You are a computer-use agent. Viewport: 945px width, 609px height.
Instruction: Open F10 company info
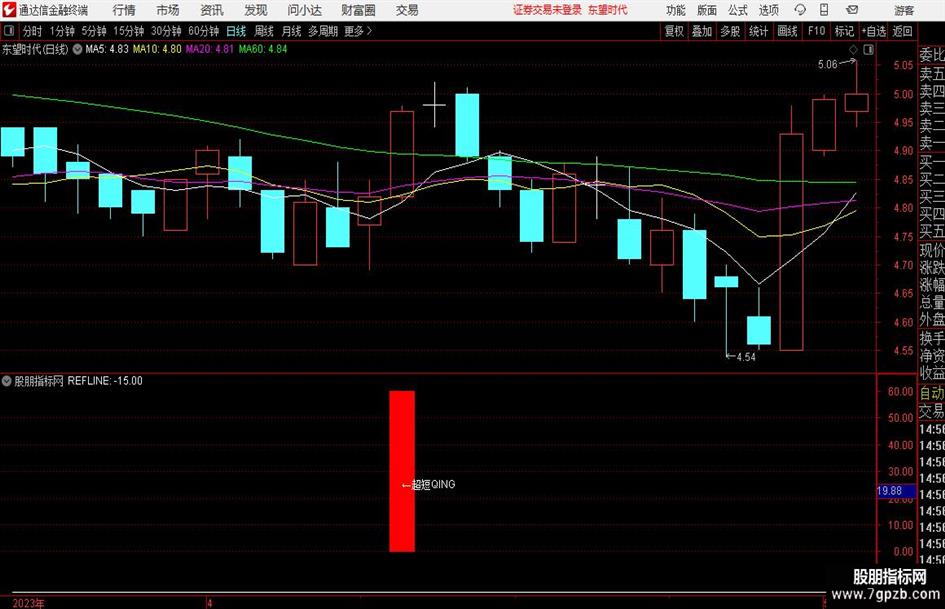pyautogui.click(x=817, y=31)
